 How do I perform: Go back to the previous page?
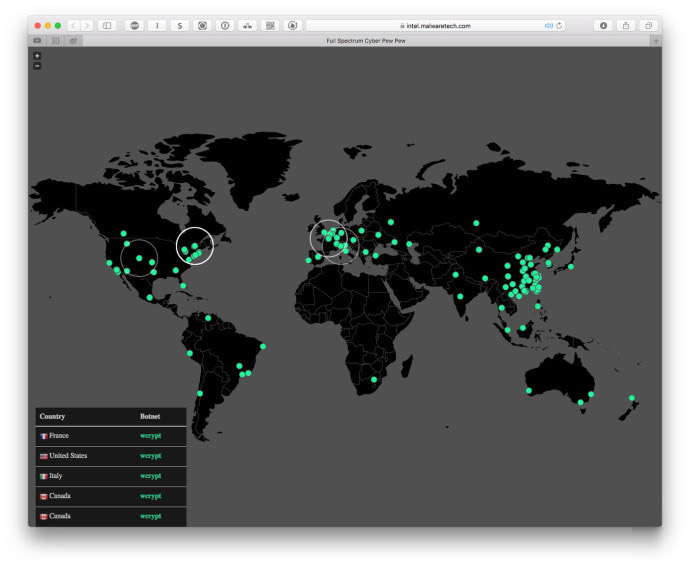coord(73,25)
